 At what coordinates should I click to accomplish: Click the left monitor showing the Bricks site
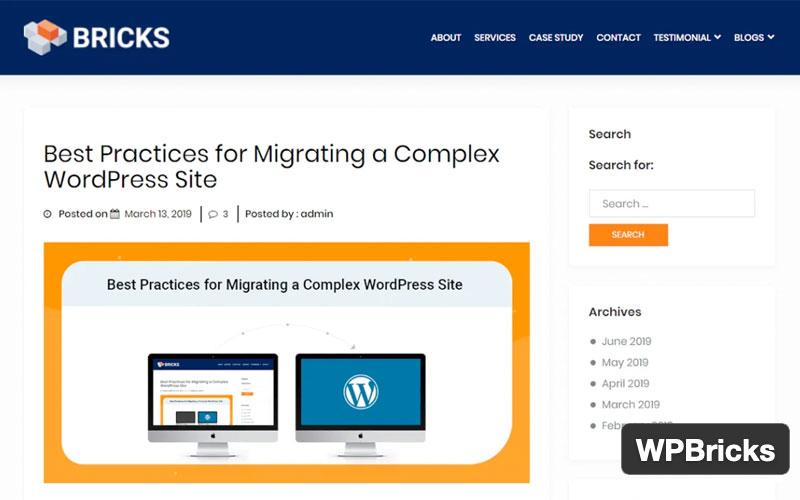(x=213, y=404)
